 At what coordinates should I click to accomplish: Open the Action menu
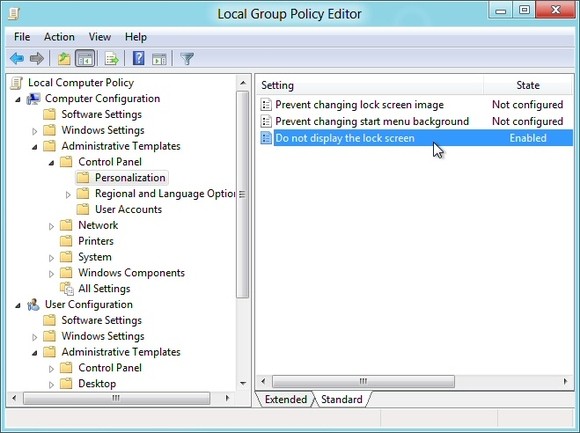59,37
